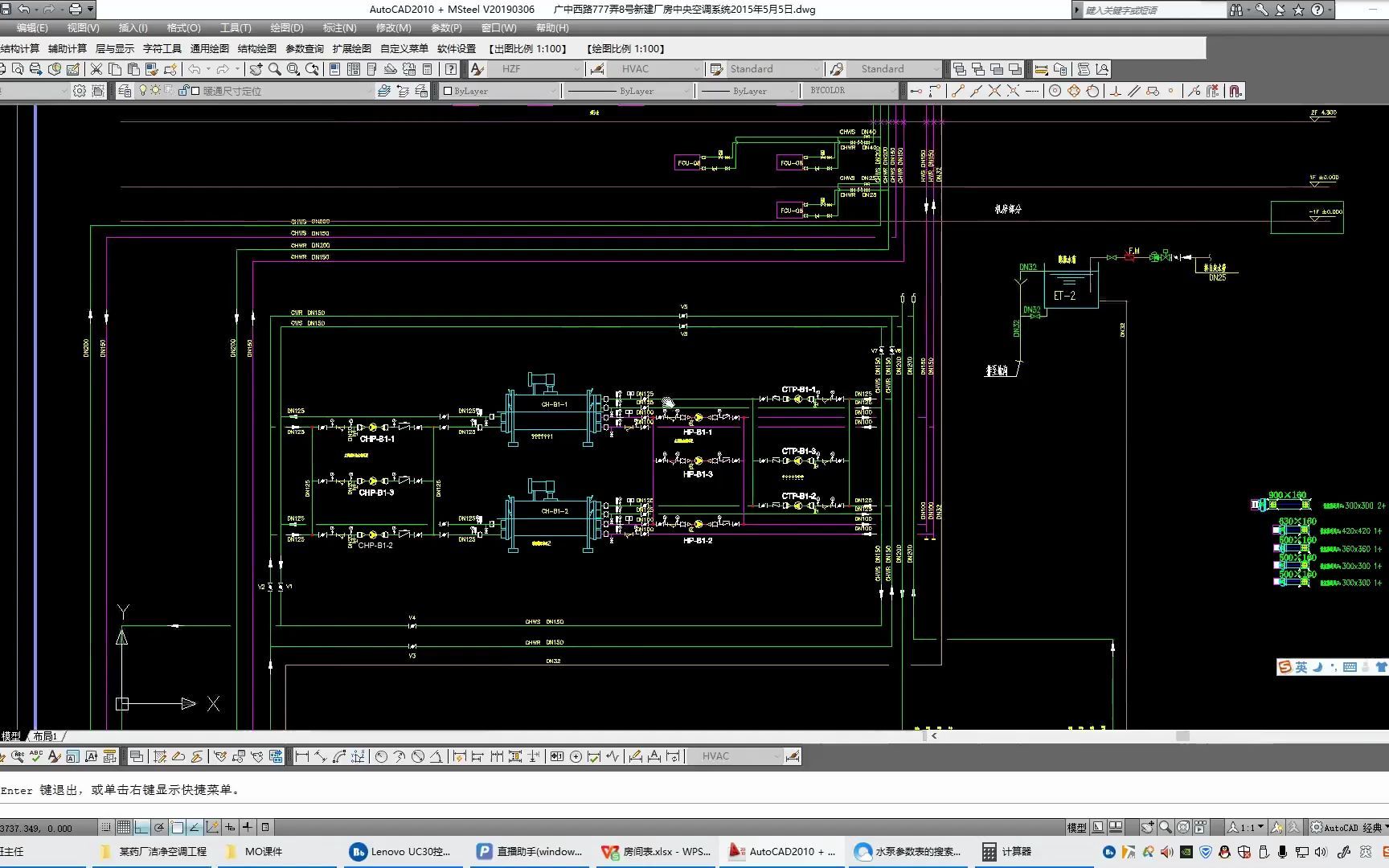This screenshot has height=868, width=1389.
Task: Click the Zoom Previous icon
Action: click(312, 69)
